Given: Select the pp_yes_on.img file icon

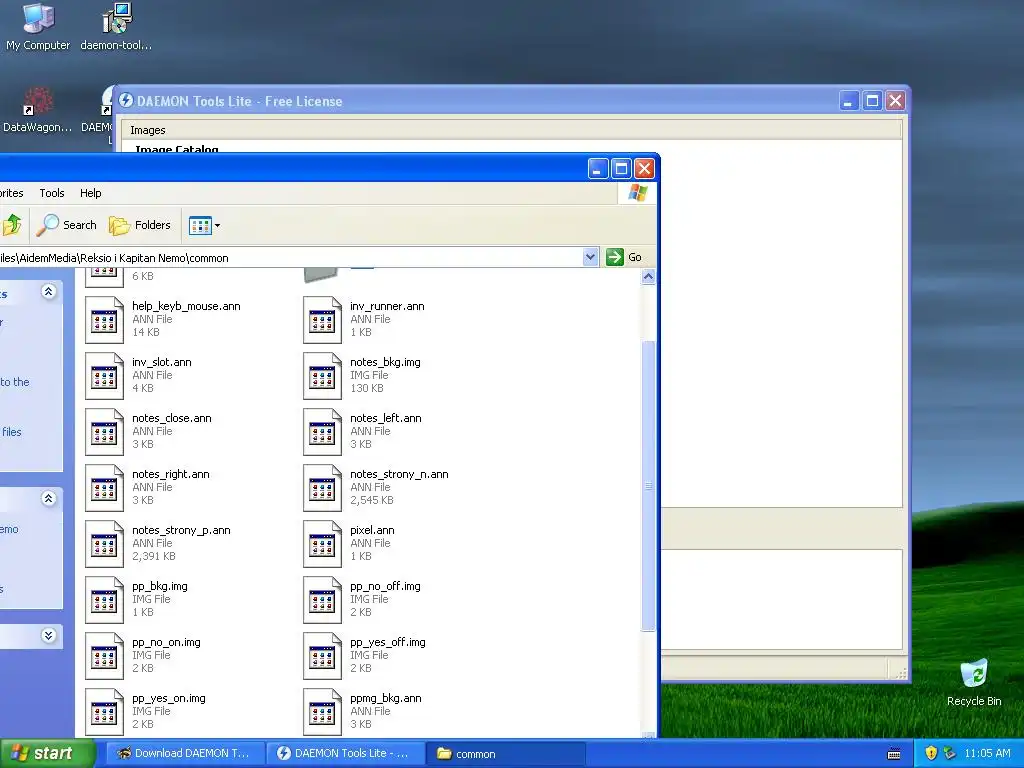Looking at the screenshot, I should point(104,713).
